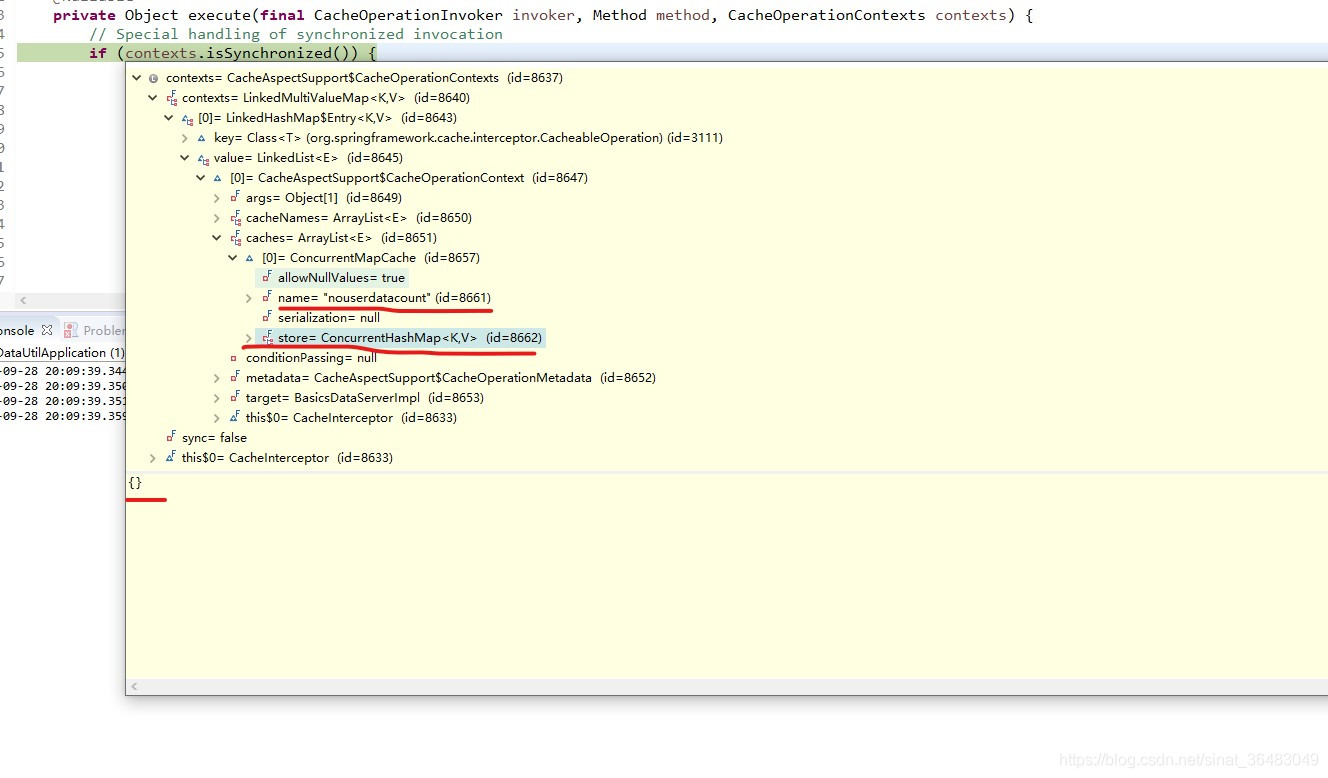Image resolution: width=1328 pixels, height=778 pixels.
Task: Collapse the root contexts= CacheAspectSupport$CacheOperationContexts node
Action: pyautogui.click(x=136, y=78)
